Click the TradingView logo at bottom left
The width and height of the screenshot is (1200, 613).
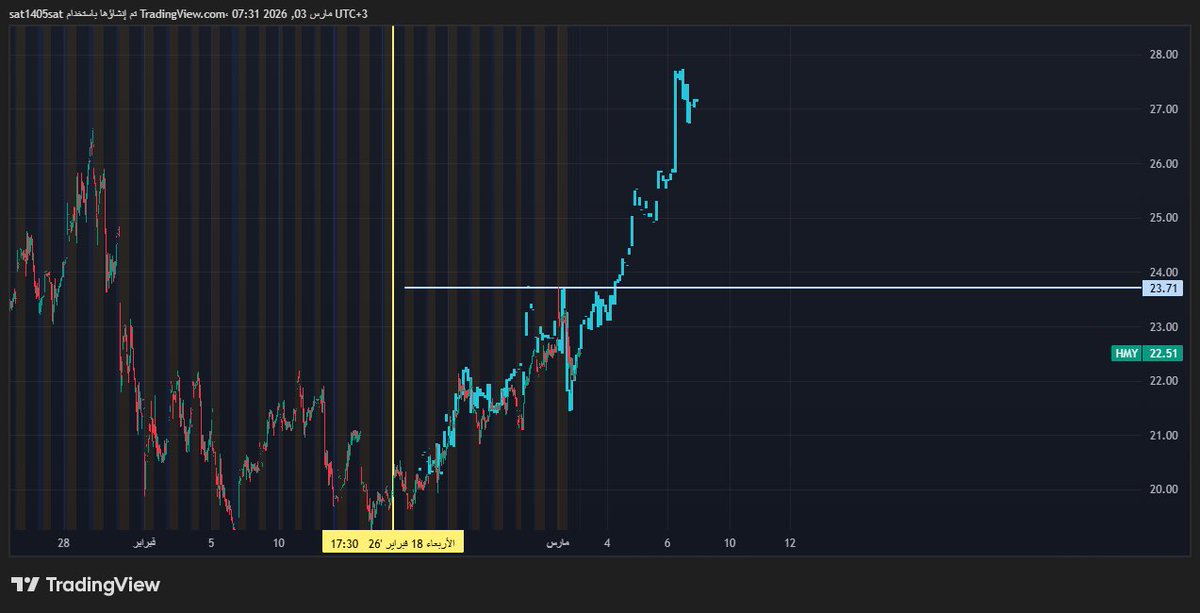click(x=85, y=585)
